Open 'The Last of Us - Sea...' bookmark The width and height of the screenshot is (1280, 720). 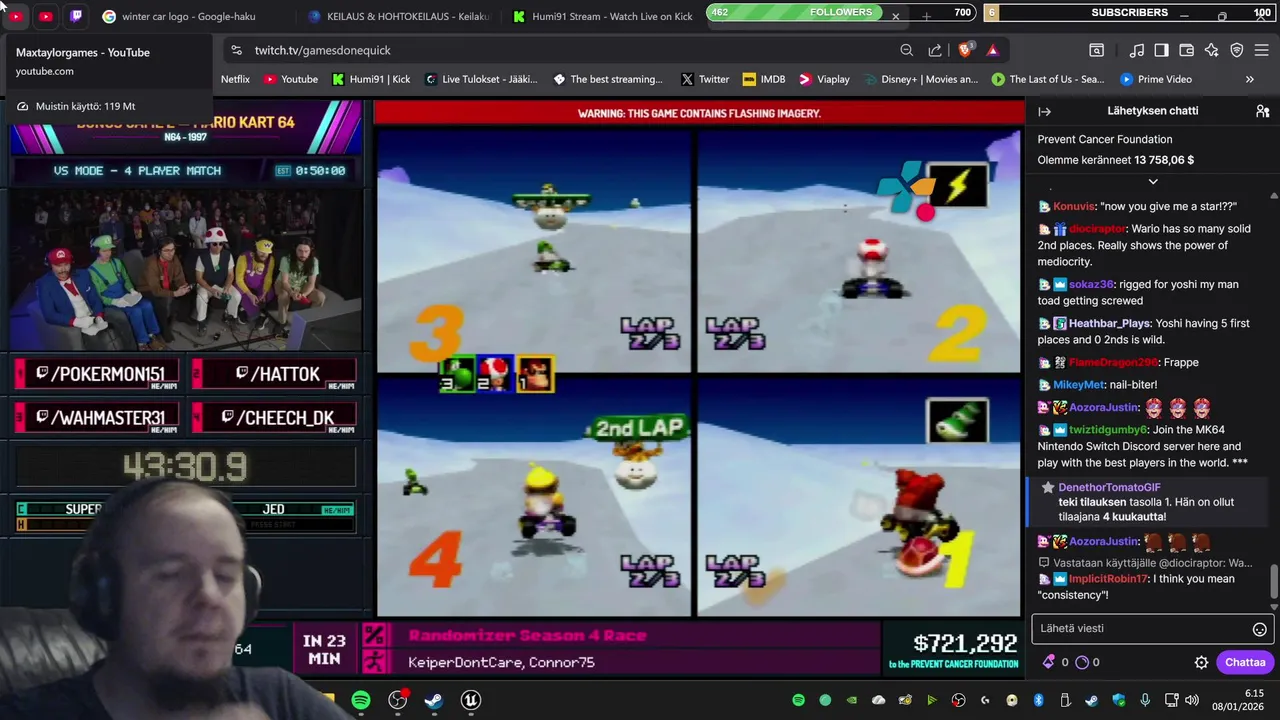(x=1048, y=79)
